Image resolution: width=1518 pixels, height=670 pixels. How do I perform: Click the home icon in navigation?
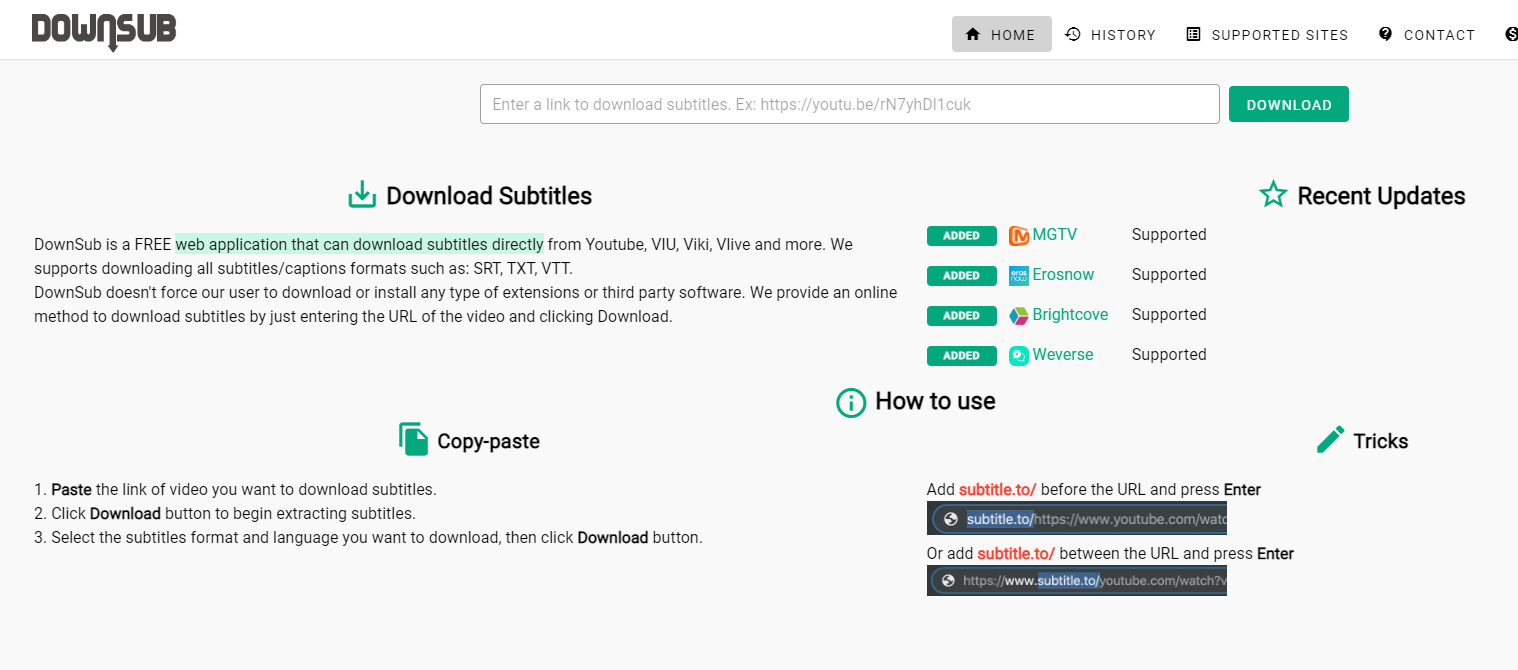click(972, 34)
